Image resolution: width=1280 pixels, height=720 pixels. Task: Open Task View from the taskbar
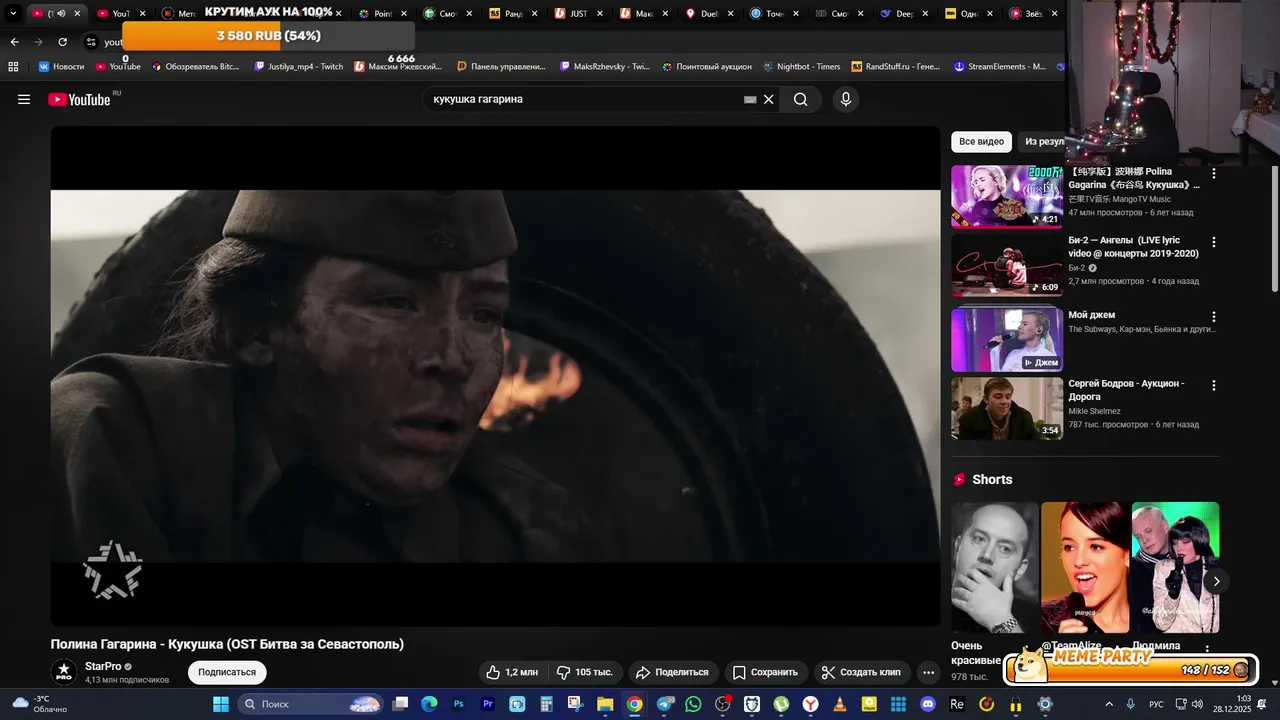(401, 704)
